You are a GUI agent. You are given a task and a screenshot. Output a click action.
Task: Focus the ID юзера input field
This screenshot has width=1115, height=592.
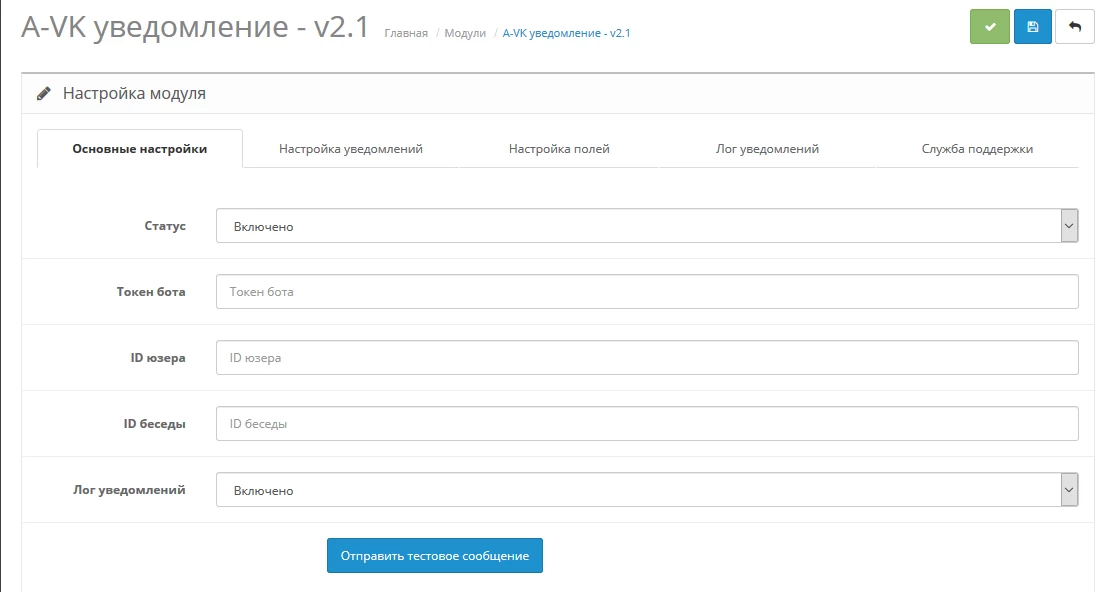(x=647, y=357)
